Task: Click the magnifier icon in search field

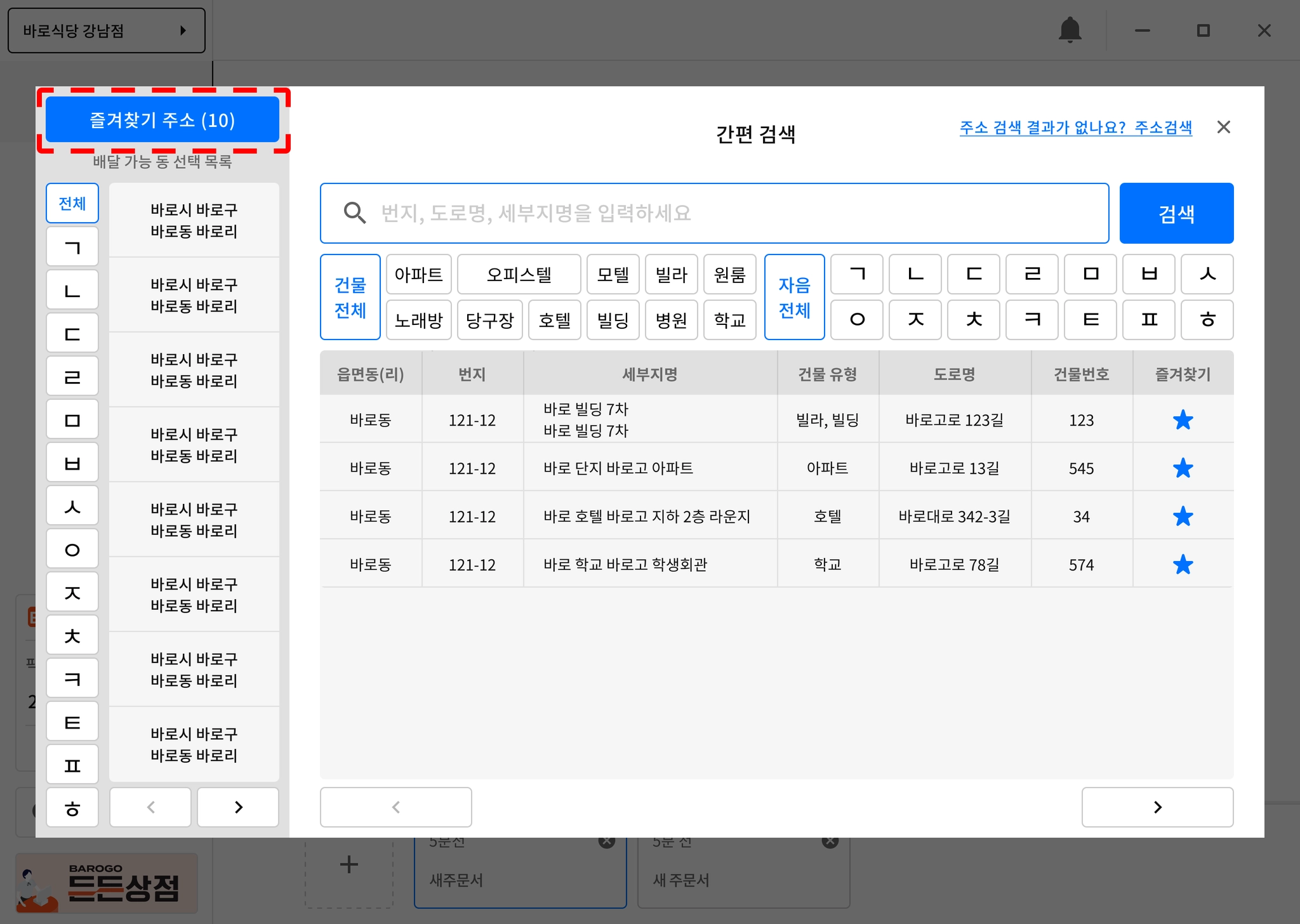Action: [354, 213]
